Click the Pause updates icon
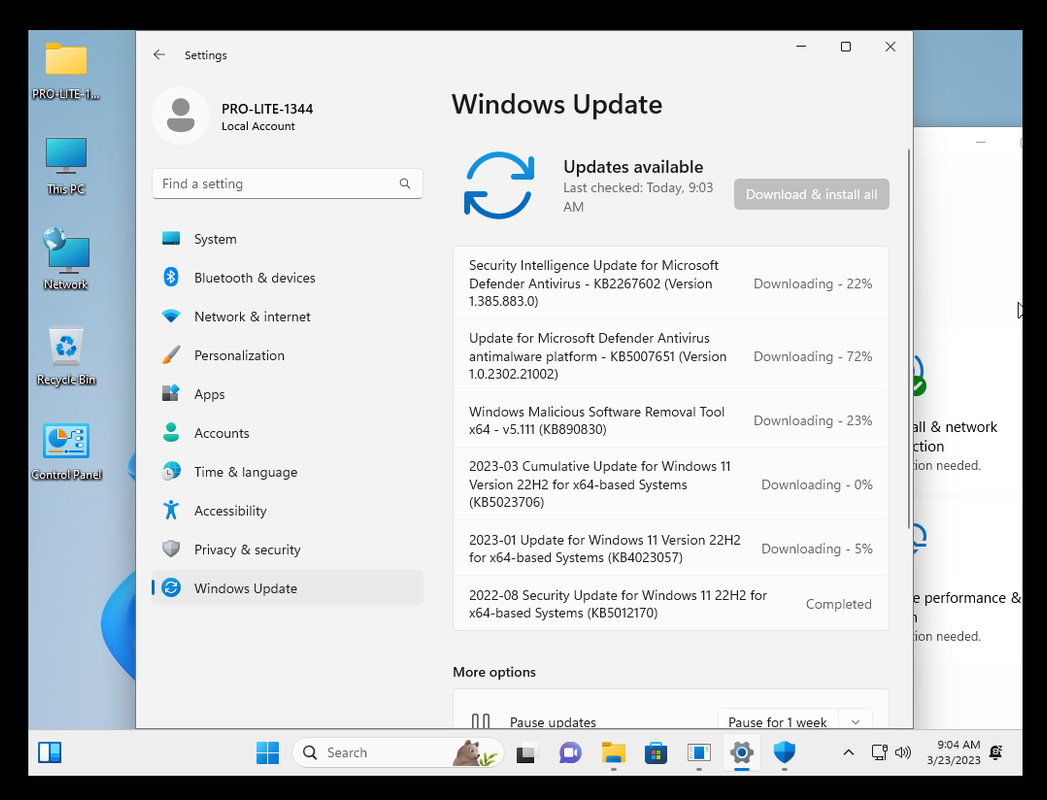 click(x=481, y=721)
